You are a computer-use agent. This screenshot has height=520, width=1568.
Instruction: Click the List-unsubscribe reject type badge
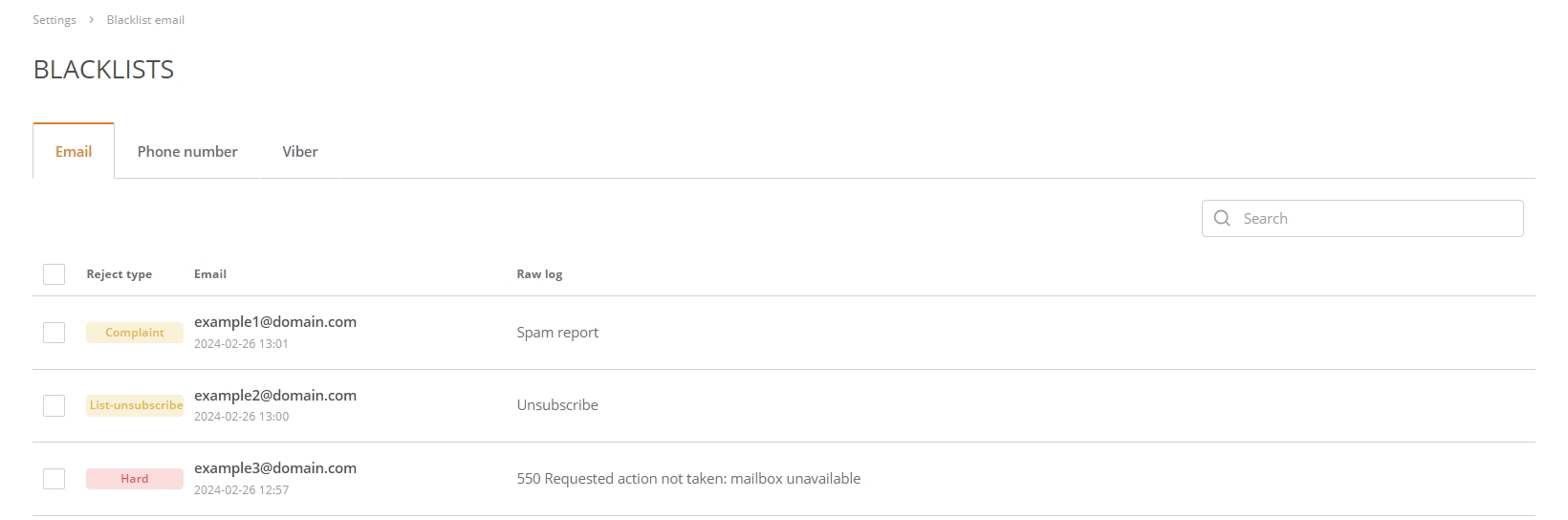(x=135, y=405)
